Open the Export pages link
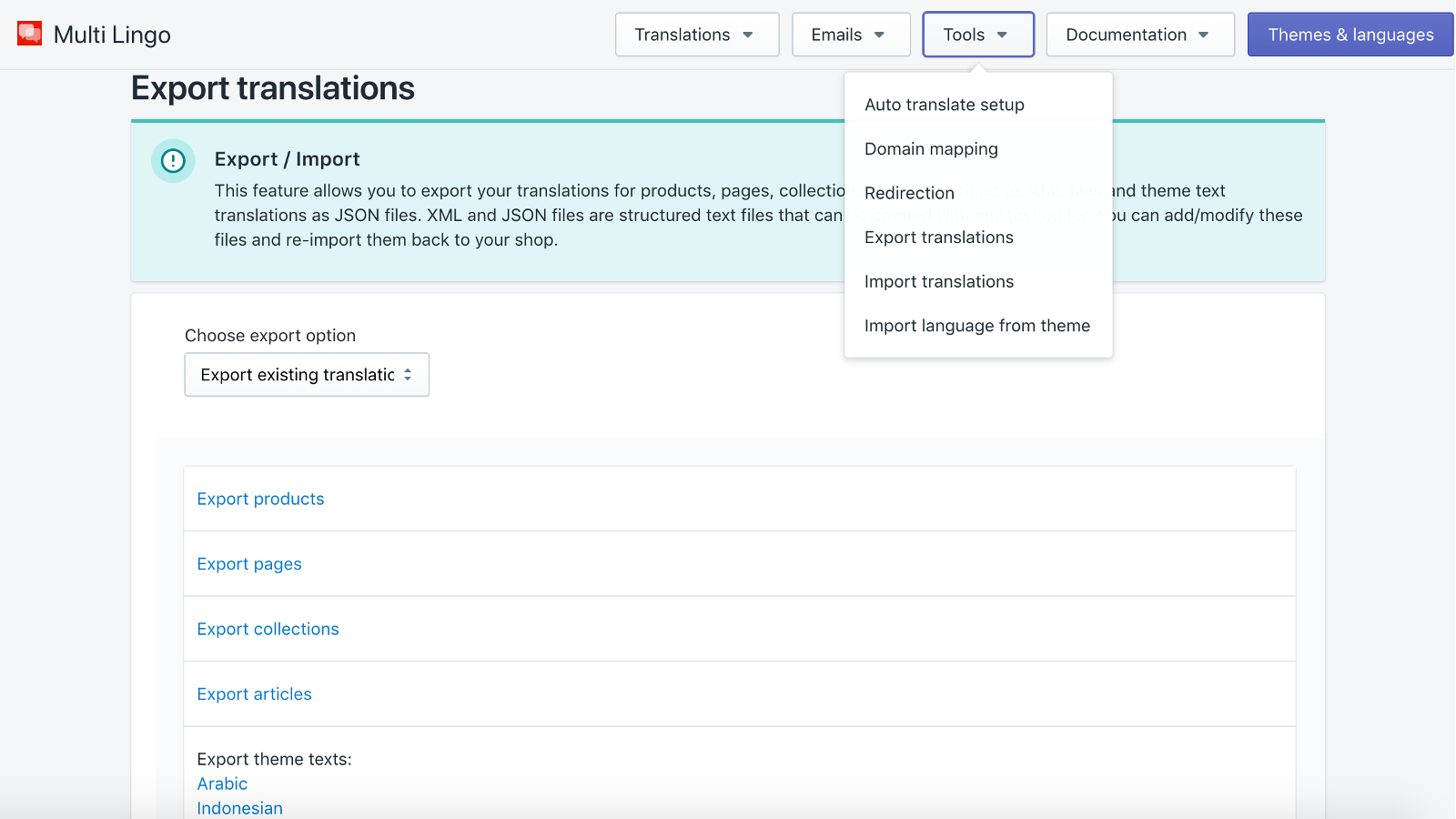Screen dimensions: 1456x819 click(249, 563)
